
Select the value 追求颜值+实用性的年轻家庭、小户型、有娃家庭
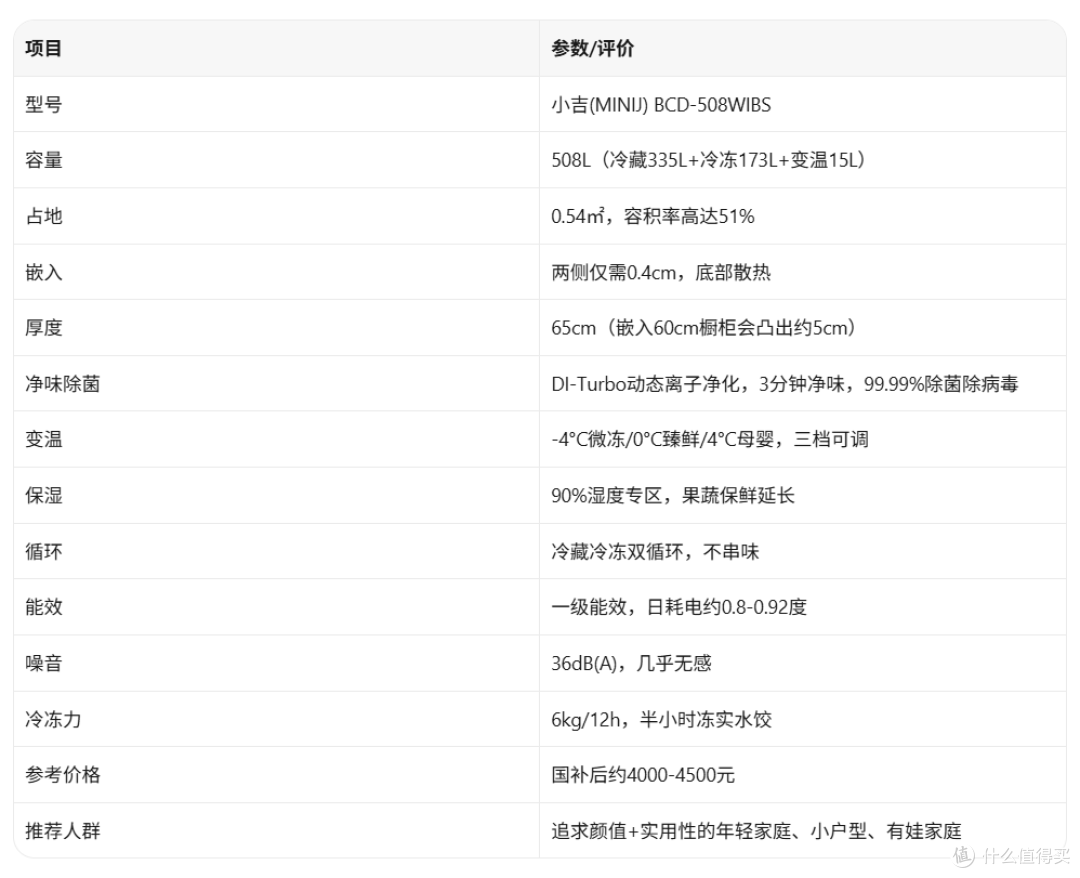tap(756, 831)
